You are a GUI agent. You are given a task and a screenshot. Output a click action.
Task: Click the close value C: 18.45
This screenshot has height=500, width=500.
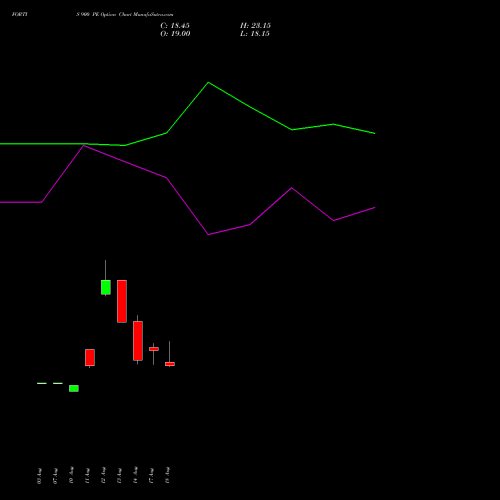175,26
